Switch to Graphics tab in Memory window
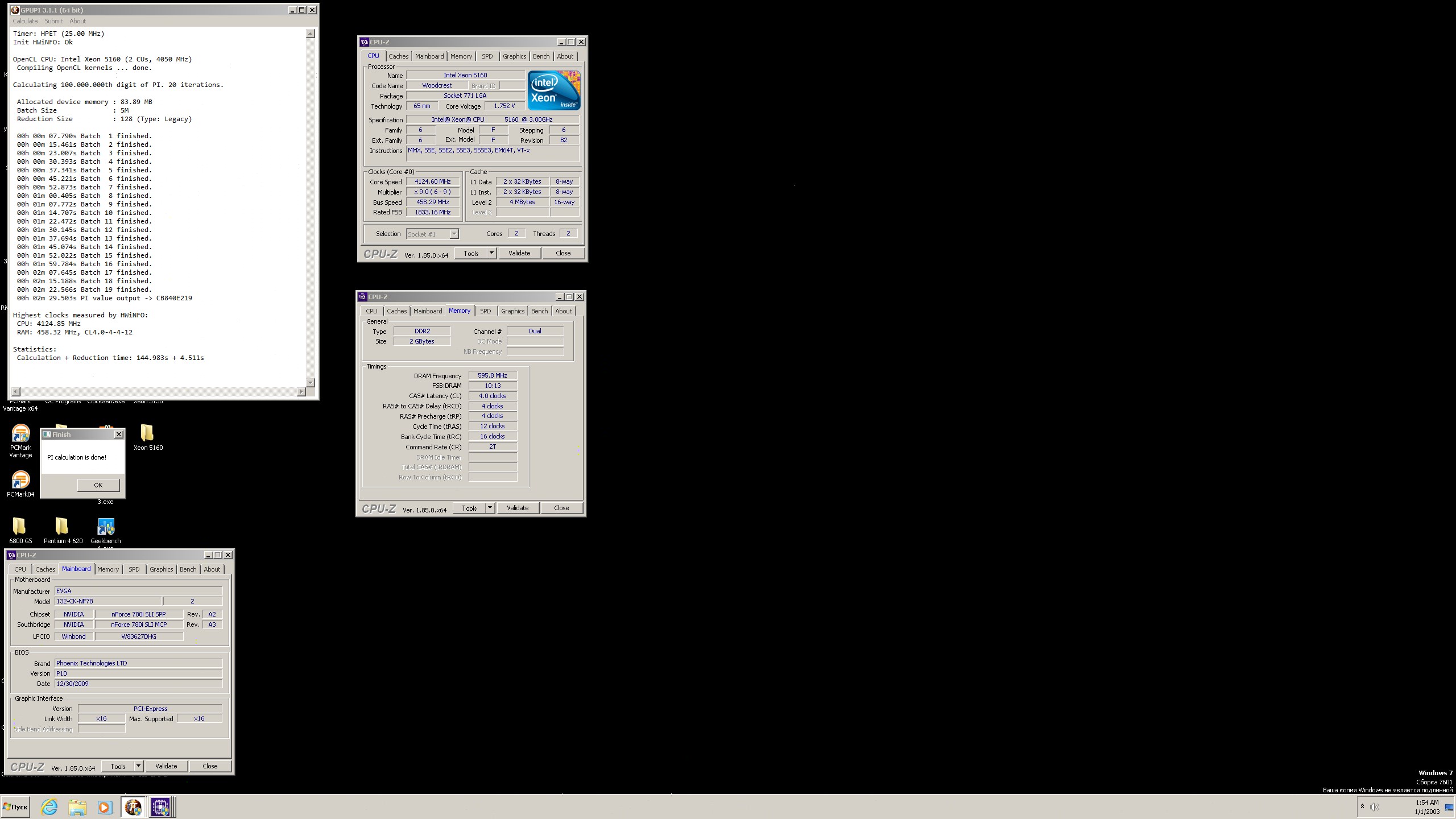This screenshot has width=1456, height=819. [512, 311]
